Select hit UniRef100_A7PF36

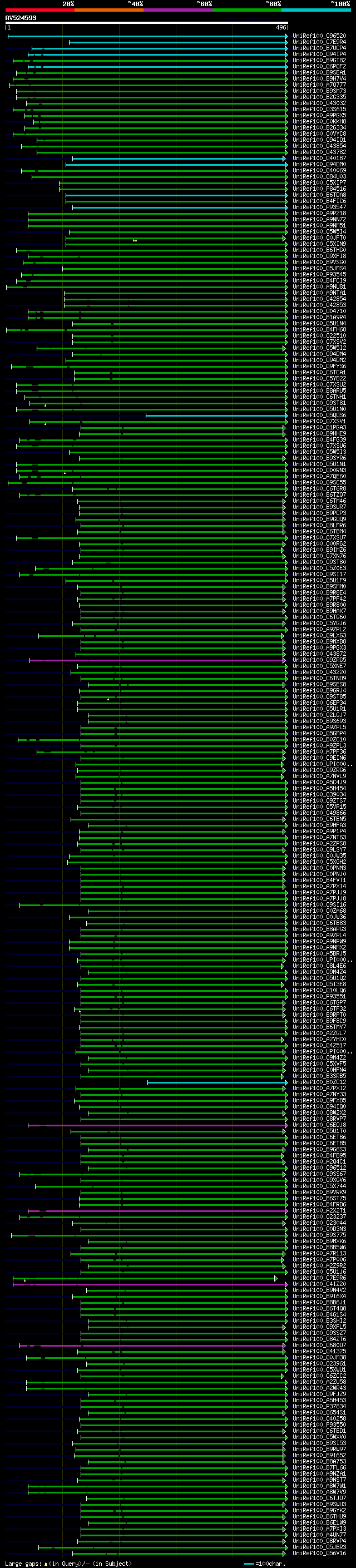[x=319, y=753]
